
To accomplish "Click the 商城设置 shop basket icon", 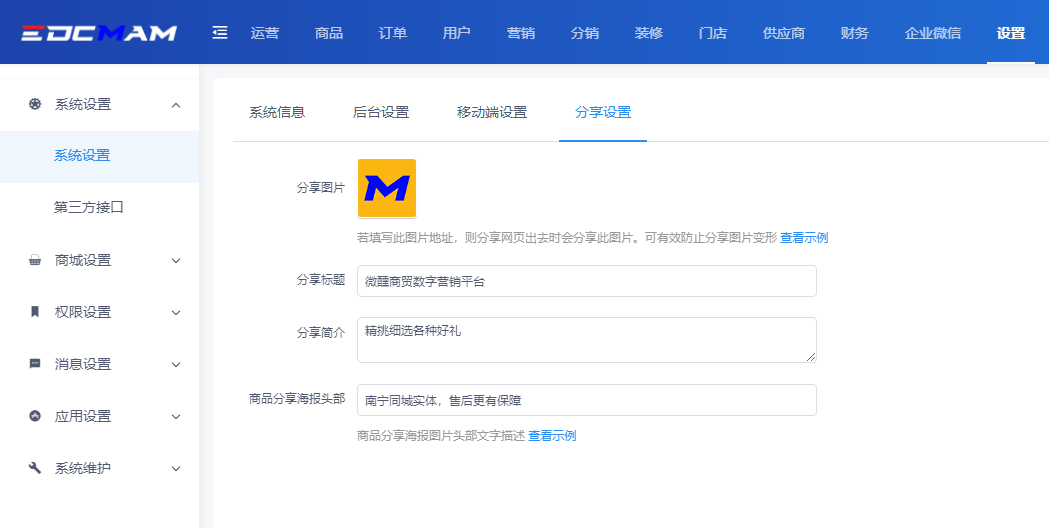I will [x=35, y=260].
